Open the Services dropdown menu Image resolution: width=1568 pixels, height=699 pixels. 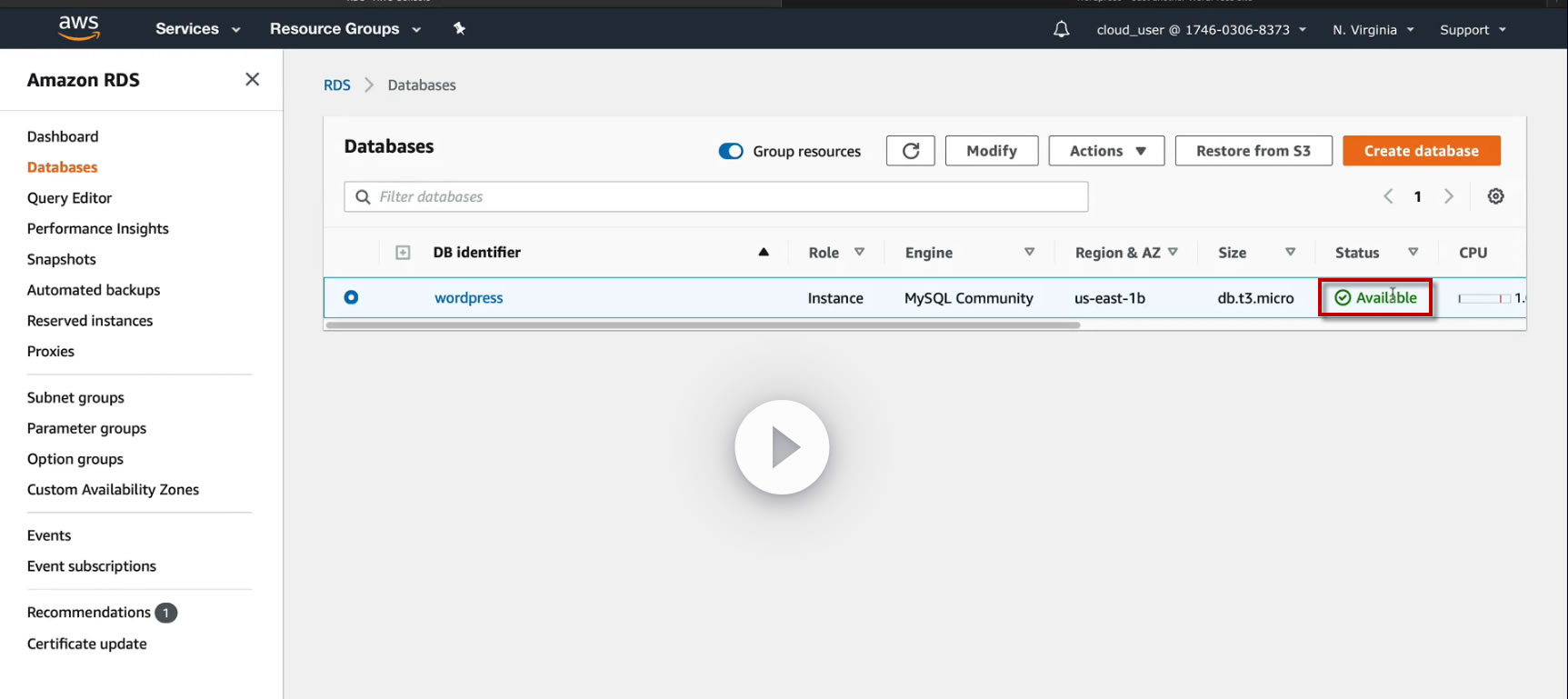point(198,28)
